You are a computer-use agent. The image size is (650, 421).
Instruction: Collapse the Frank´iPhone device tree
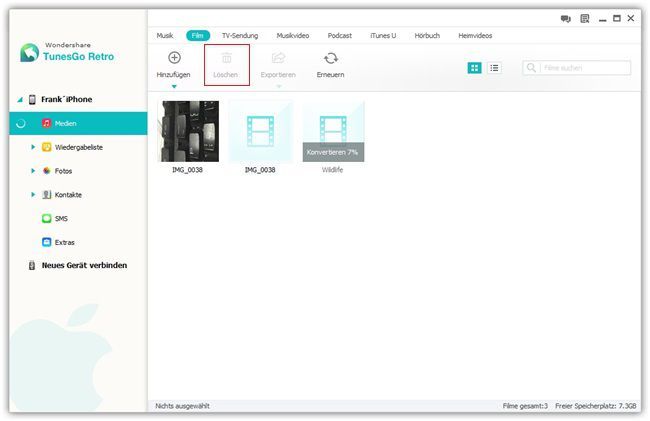[x=19, y=100]
